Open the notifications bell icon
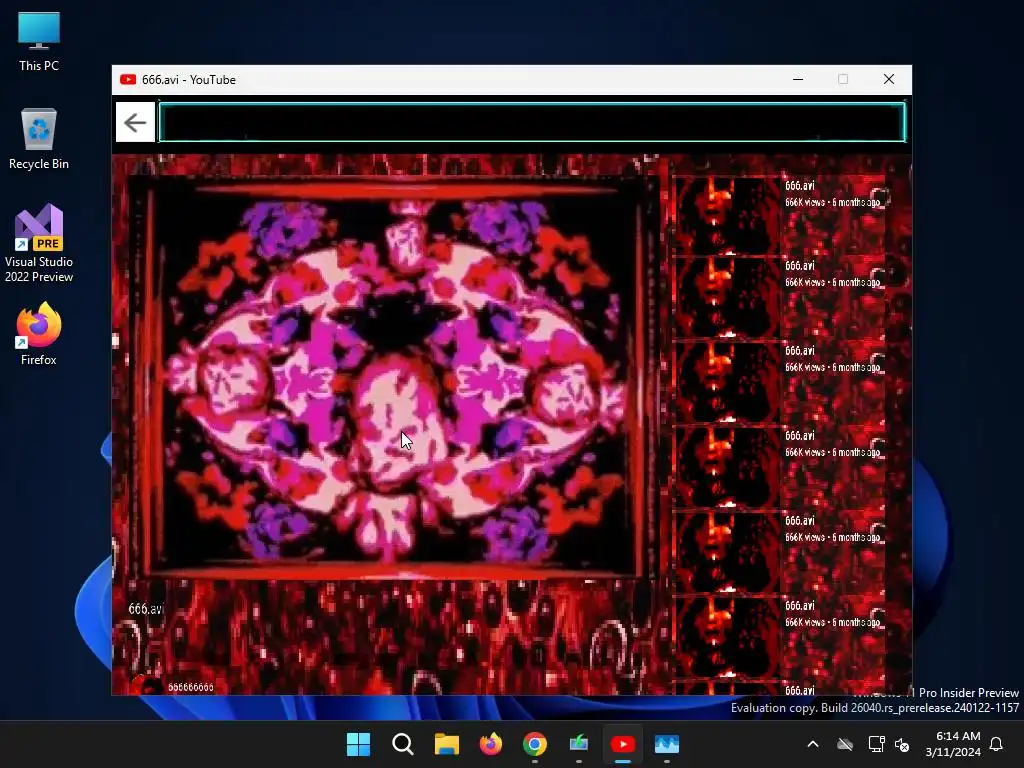 pos(997,744)
